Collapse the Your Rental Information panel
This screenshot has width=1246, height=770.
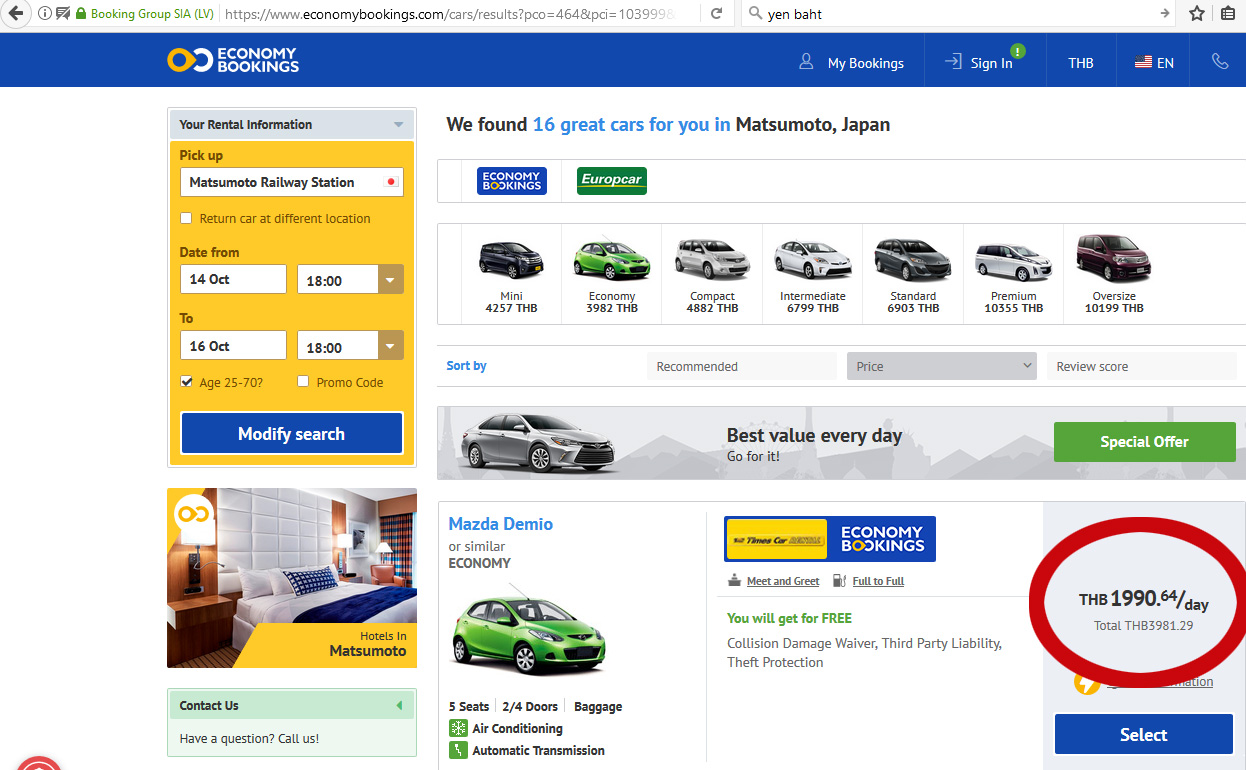(398, 125)
